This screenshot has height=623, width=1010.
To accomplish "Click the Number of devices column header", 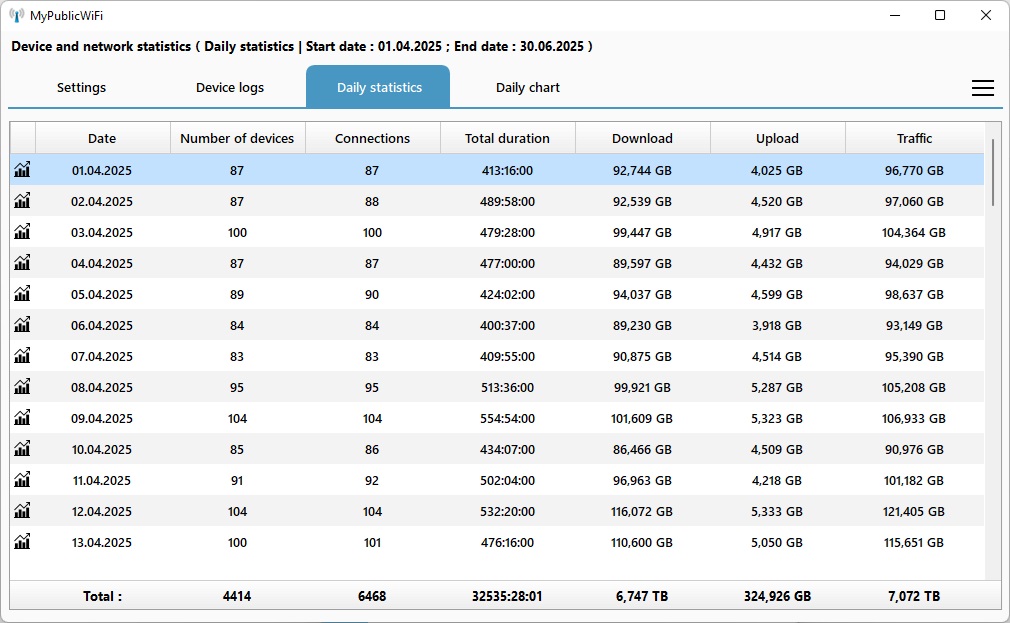I will coord(237,139).
